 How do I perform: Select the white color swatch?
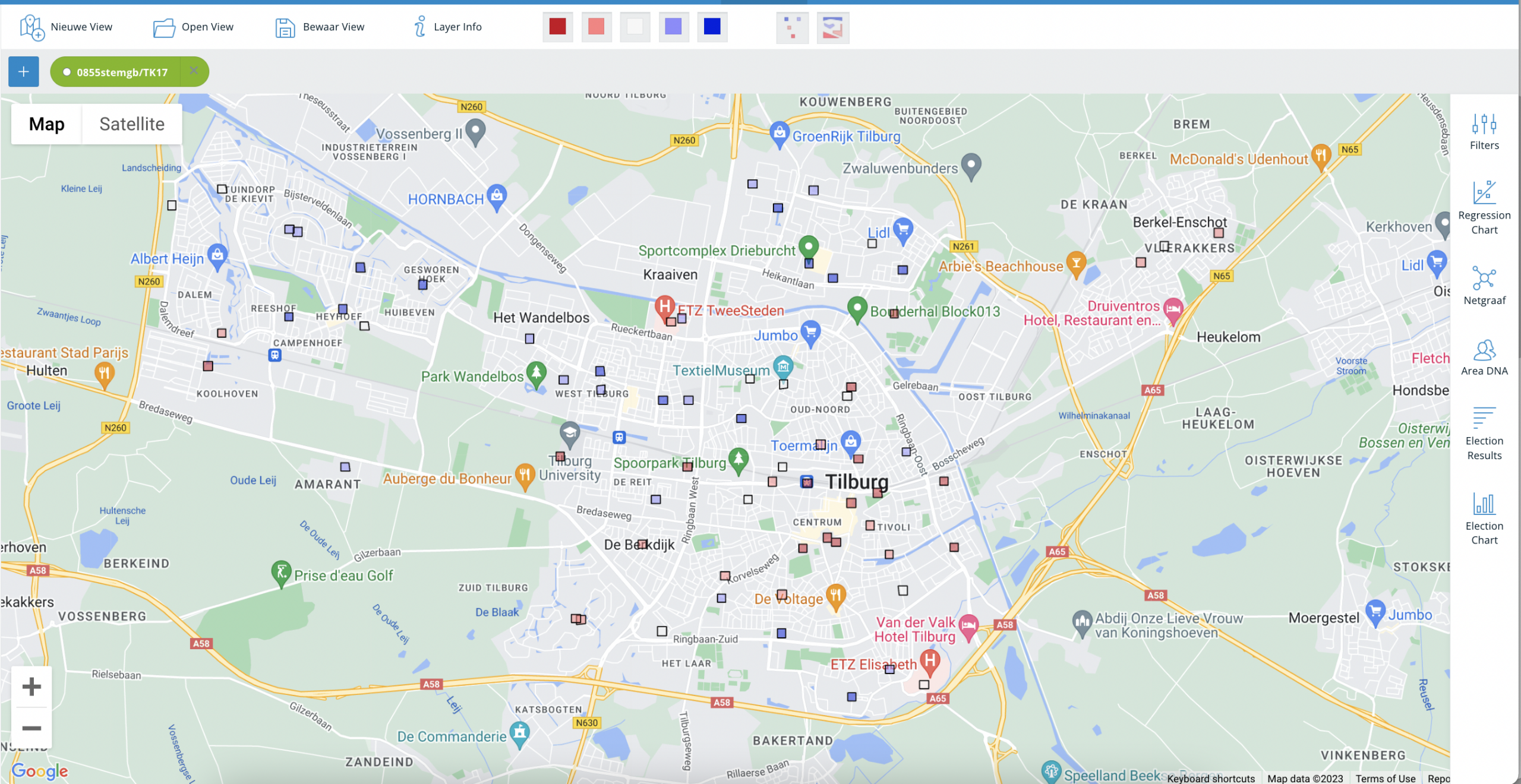635,27
